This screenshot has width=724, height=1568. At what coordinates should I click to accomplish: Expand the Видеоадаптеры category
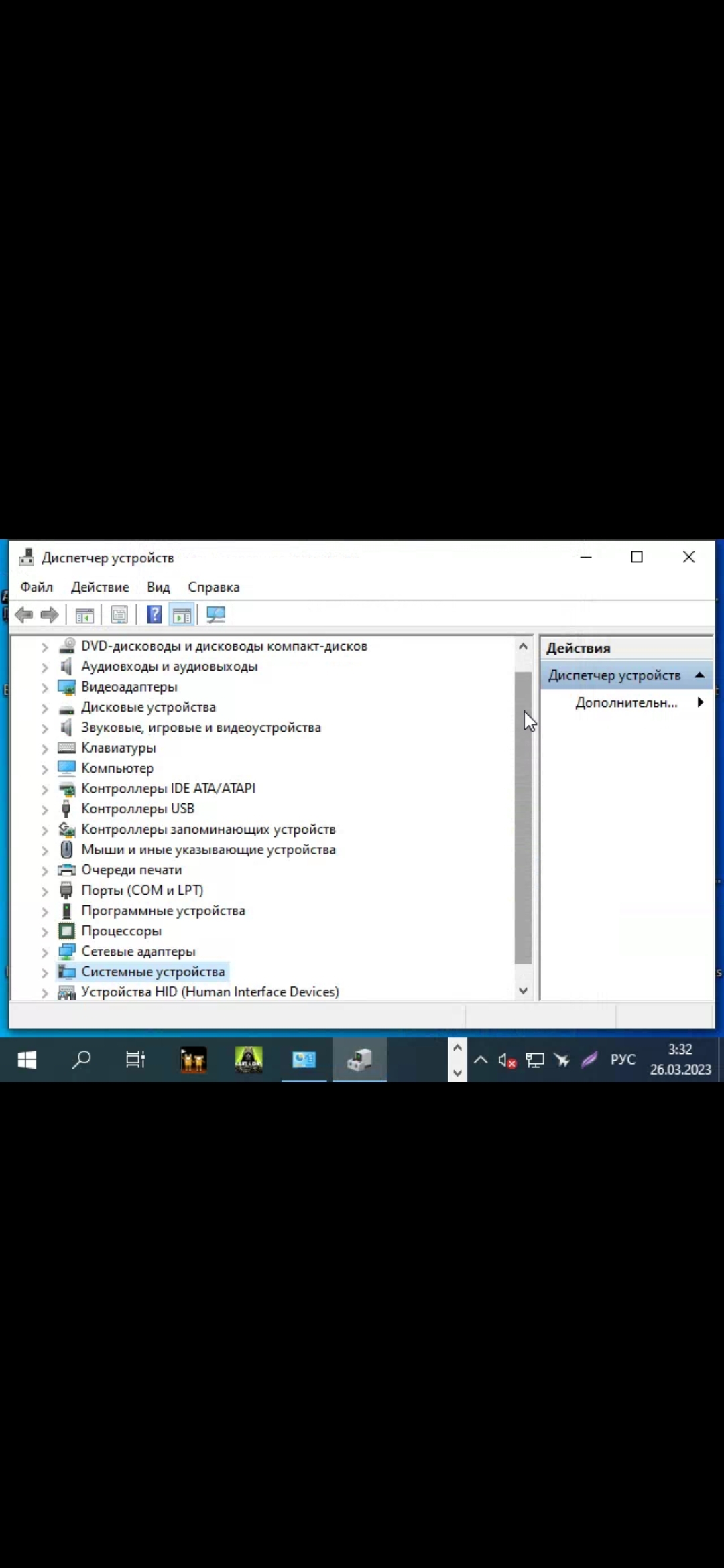point(45,688)
